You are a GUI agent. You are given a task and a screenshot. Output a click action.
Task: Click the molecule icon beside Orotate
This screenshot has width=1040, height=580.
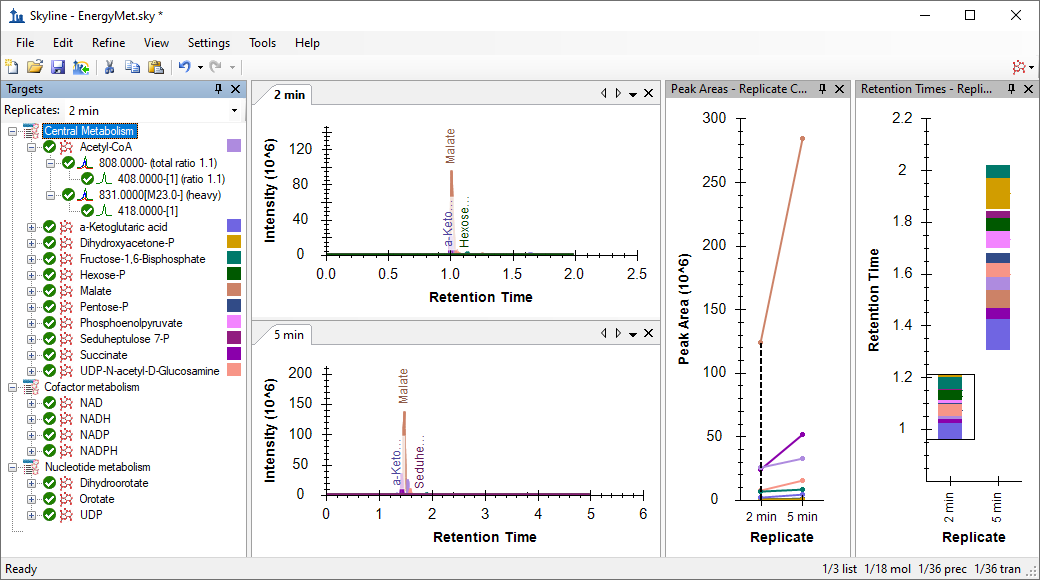[66, 499]
